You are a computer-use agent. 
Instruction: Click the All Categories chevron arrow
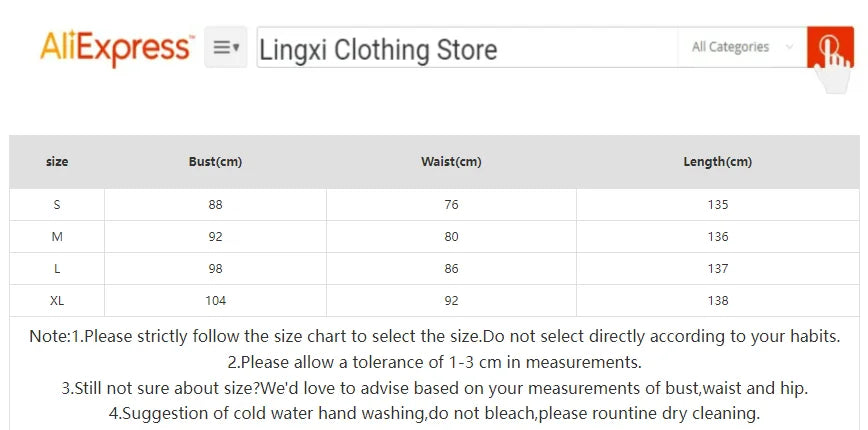coord(789,47)
